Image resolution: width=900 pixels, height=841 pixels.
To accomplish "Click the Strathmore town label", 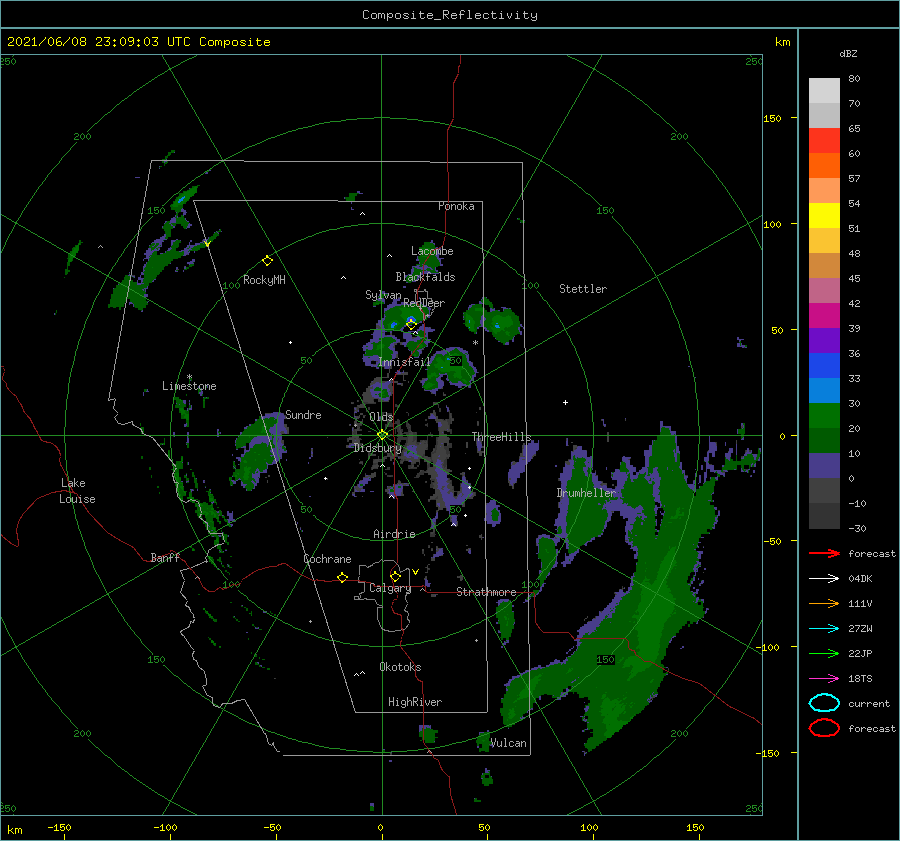I will tap(486, 592).
